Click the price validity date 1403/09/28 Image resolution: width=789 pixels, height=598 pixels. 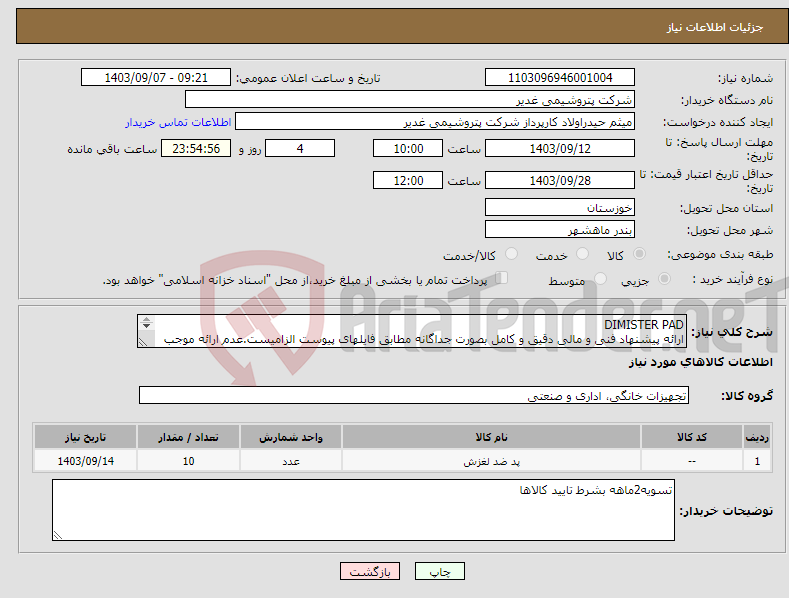[560, 180]
